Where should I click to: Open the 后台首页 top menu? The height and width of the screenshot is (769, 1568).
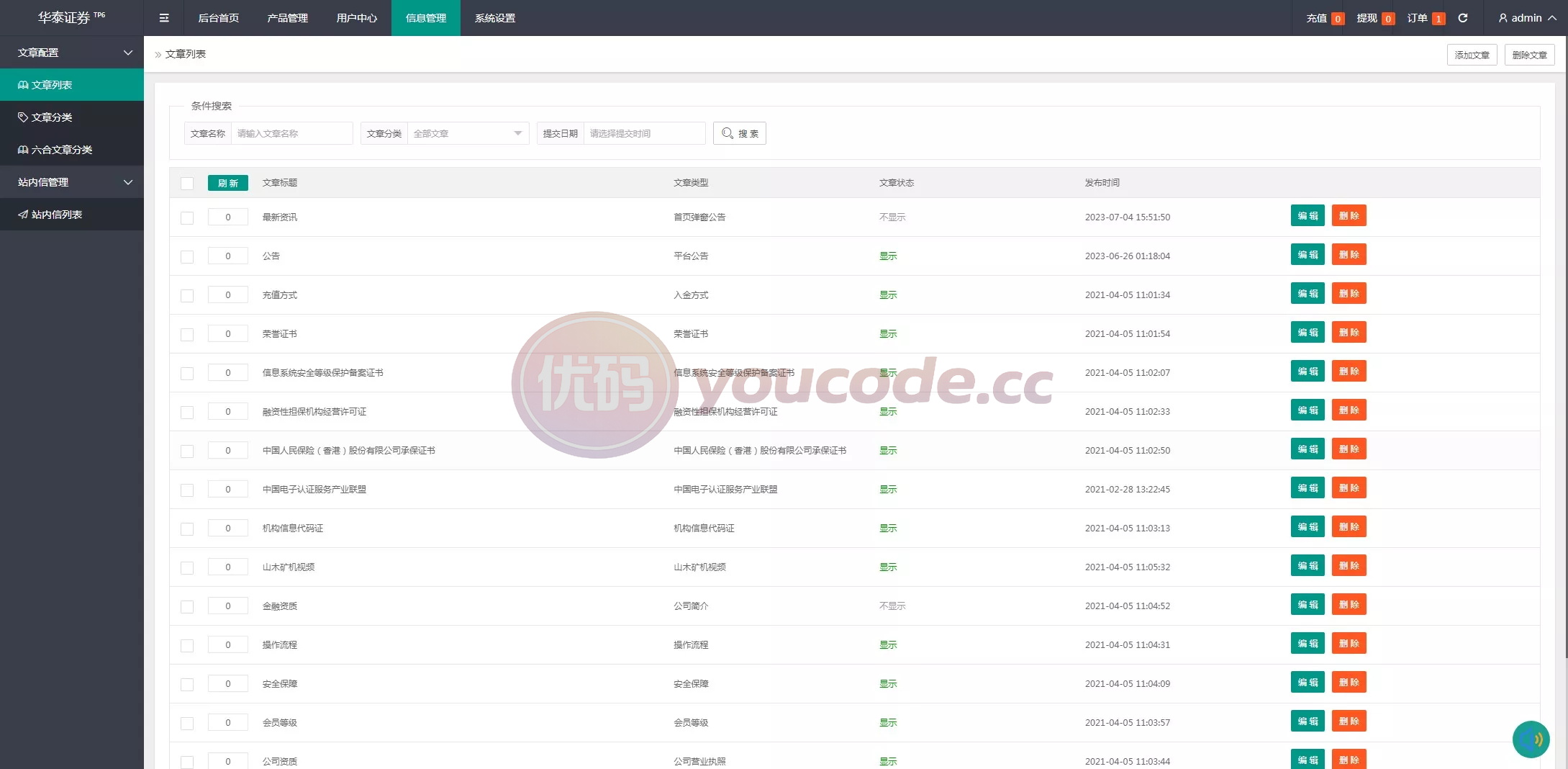219,18
